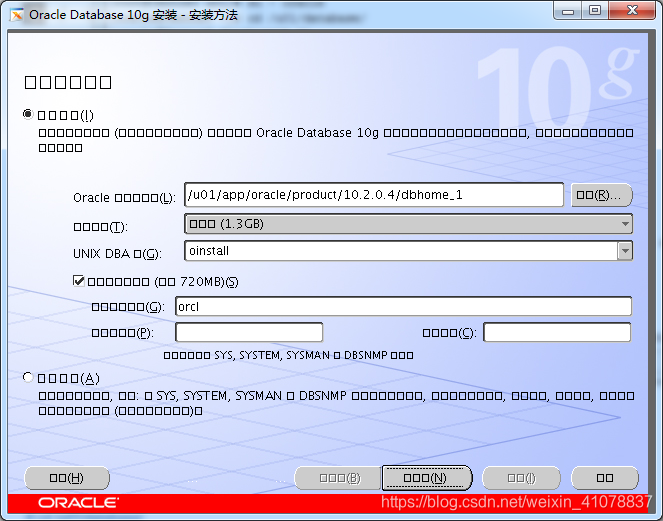Toggle the 720MB starter database checkbox (S)
663x521 pixels.
tap(79, 281)
